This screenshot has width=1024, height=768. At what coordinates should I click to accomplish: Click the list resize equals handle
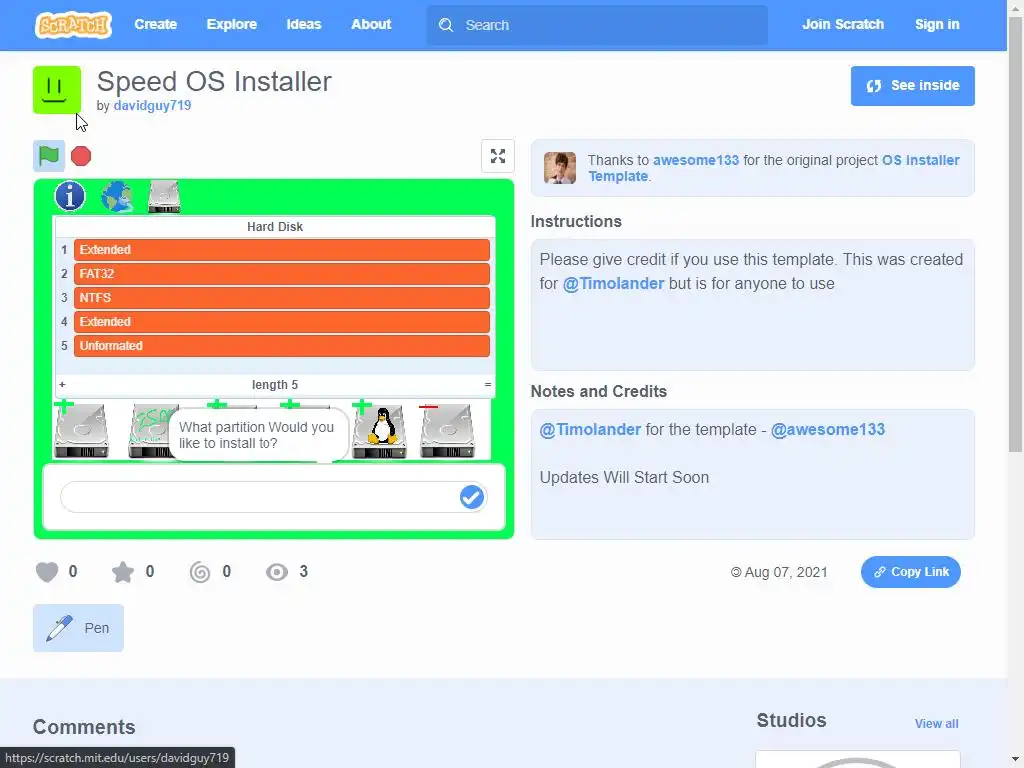(x=487, y=385)
